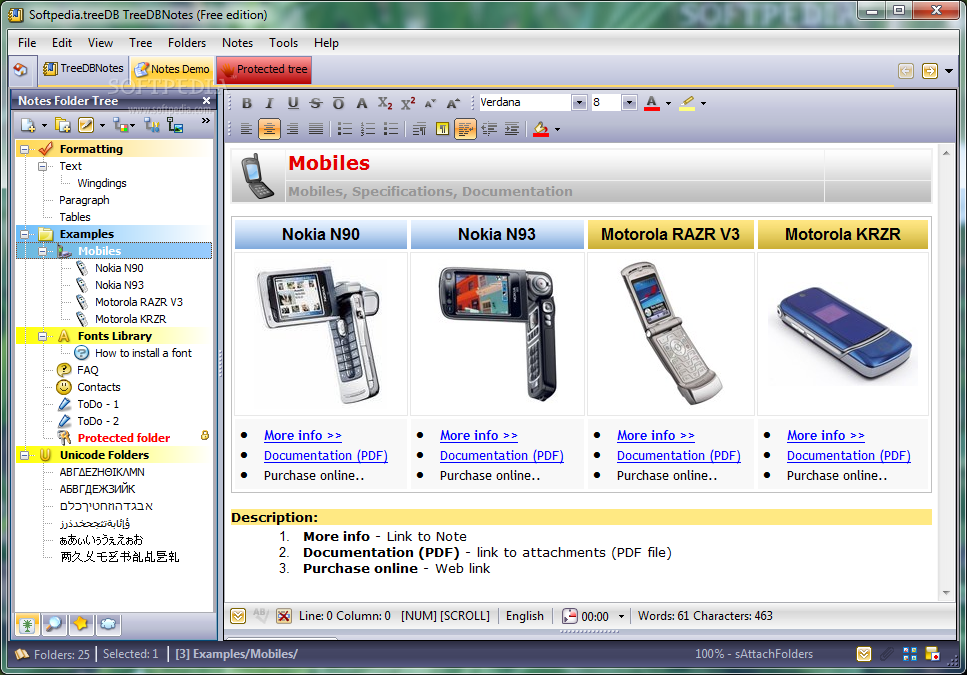Show more tree toolbar buttons chevron
This screenshot has width=967, height=675.
coord(205,121)
